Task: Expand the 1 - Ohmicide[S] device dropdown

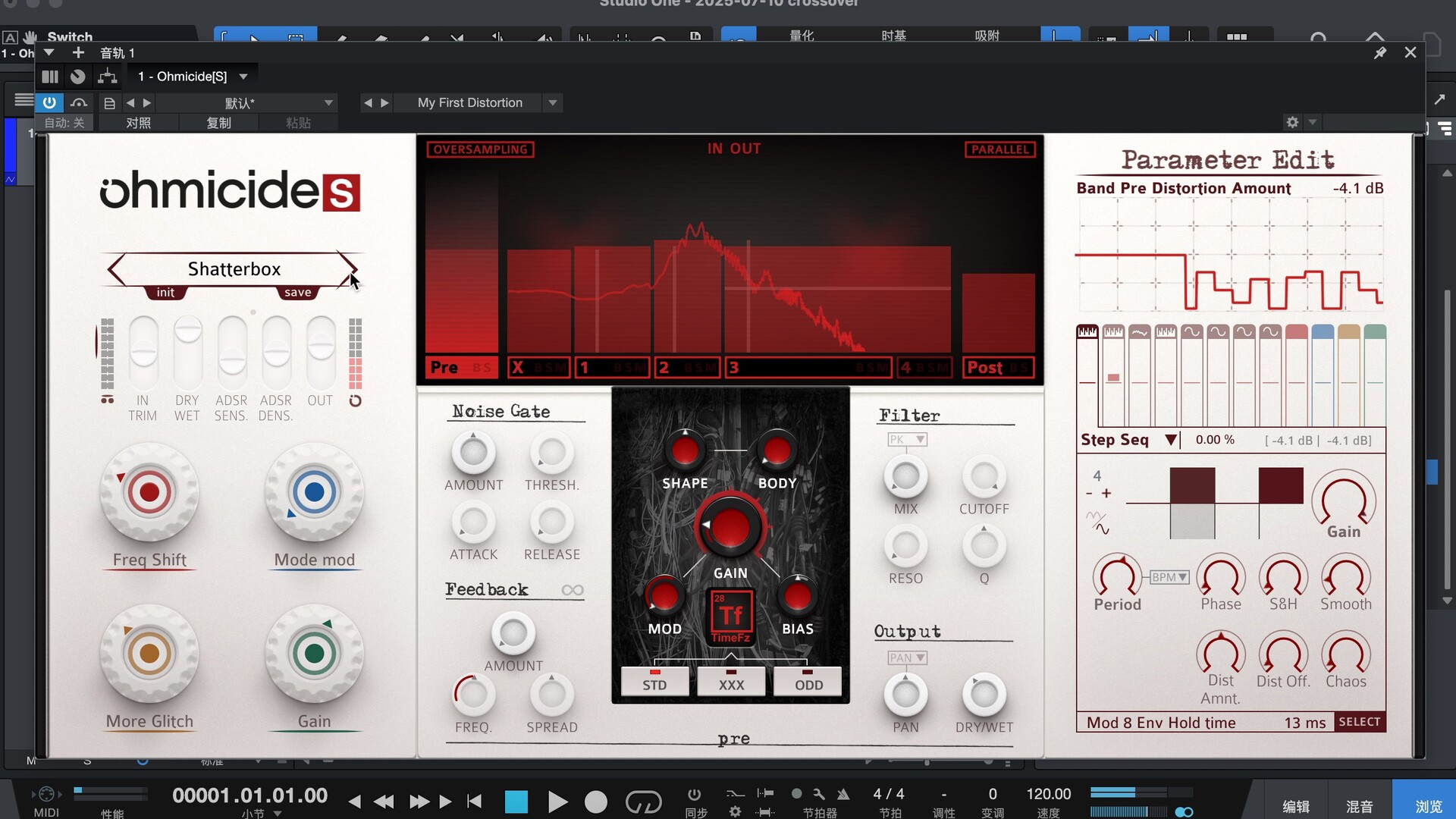Action: tap(243, 77)
